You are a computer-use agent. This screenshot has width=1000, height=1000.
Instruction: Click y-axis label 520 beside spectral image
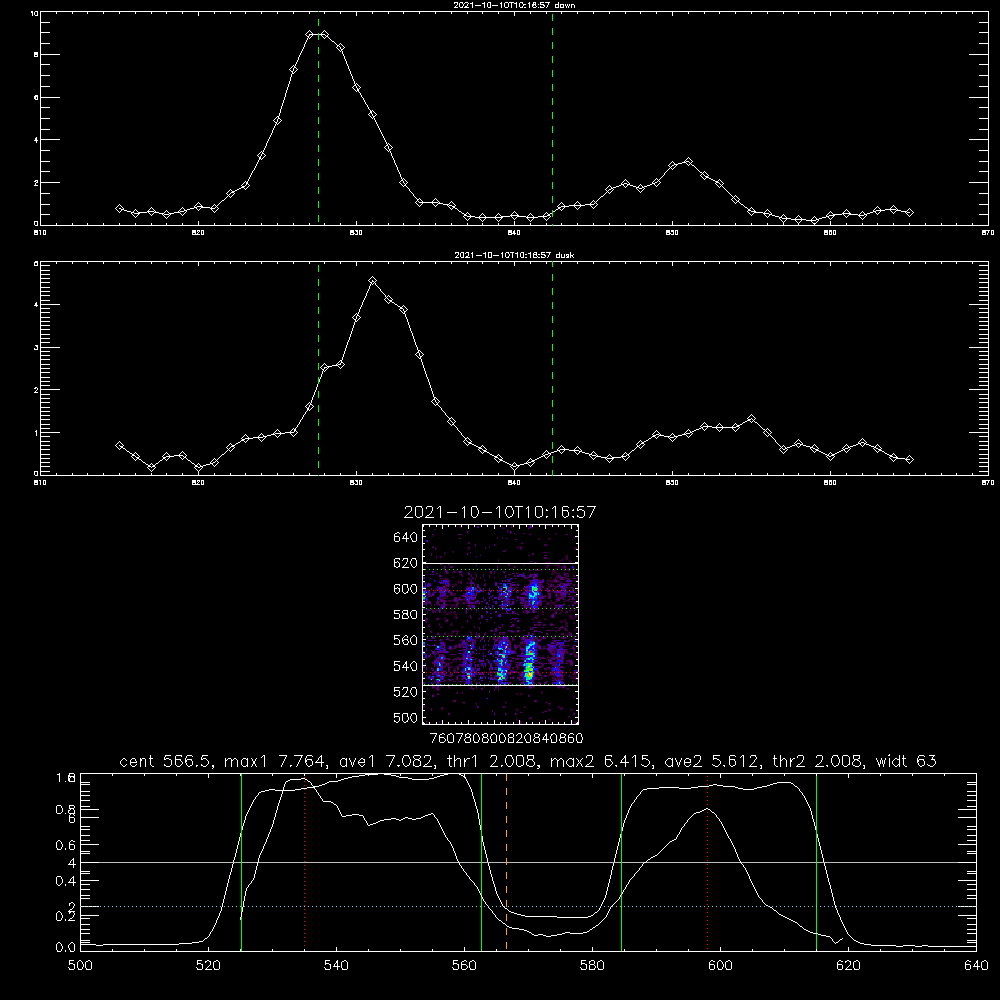point(406,692)
